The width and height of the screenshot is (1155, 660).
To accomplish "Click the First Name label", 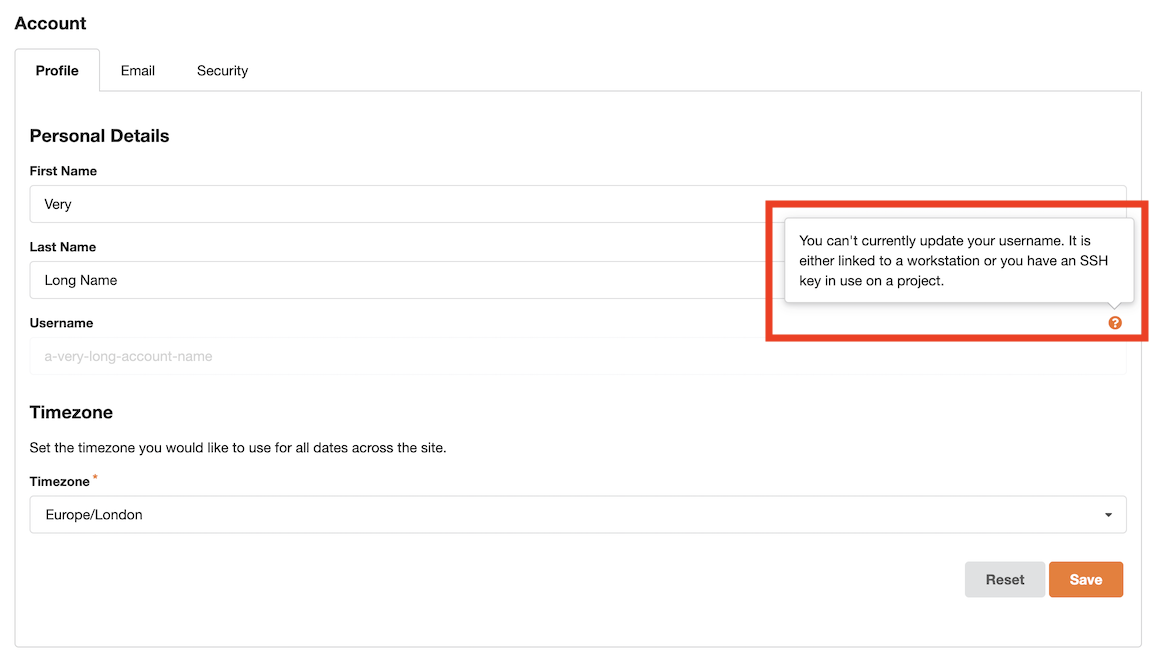I will pos(63,171).
